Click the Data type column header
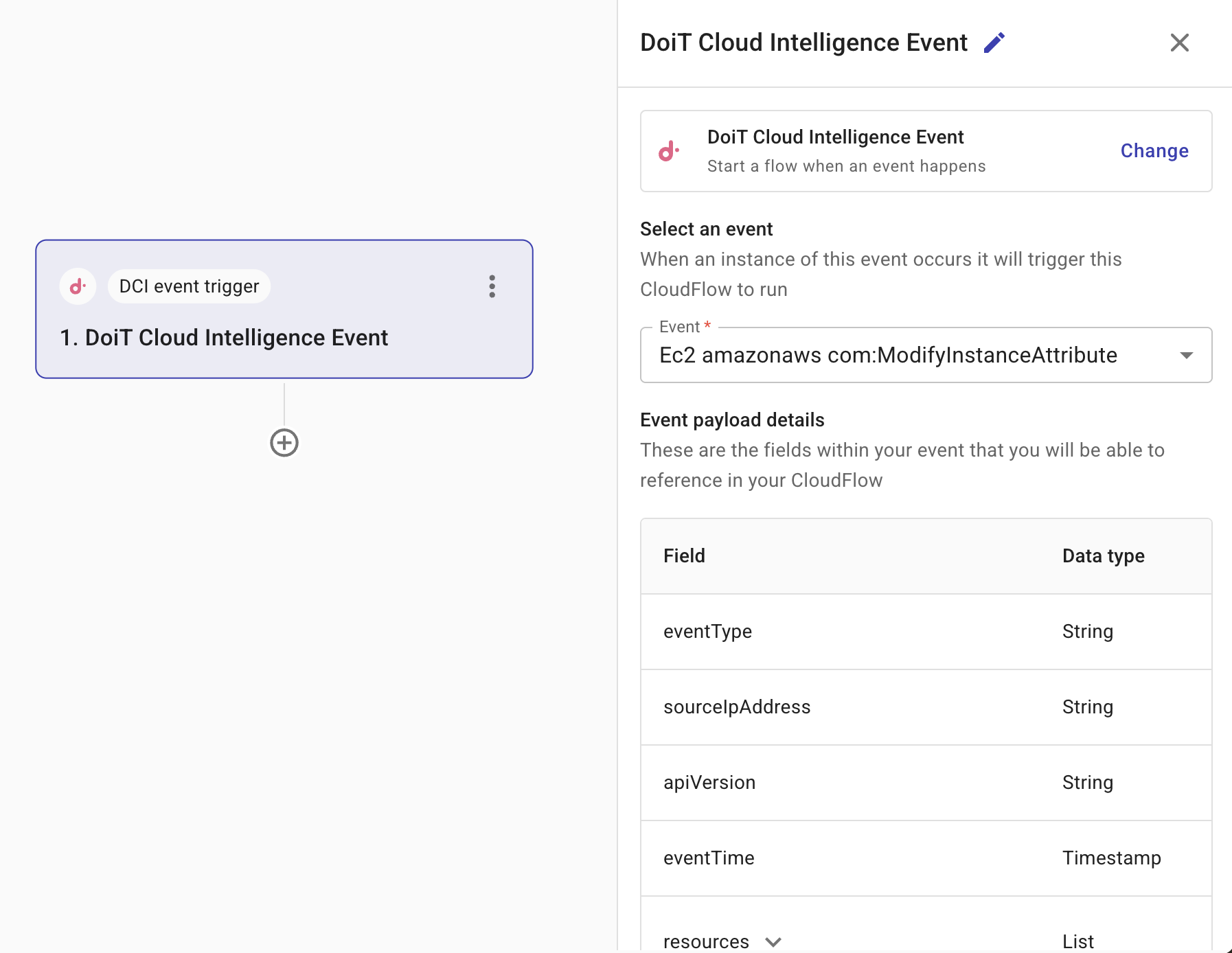Screen dimensions: 1232x953 tap(1103, 555)
